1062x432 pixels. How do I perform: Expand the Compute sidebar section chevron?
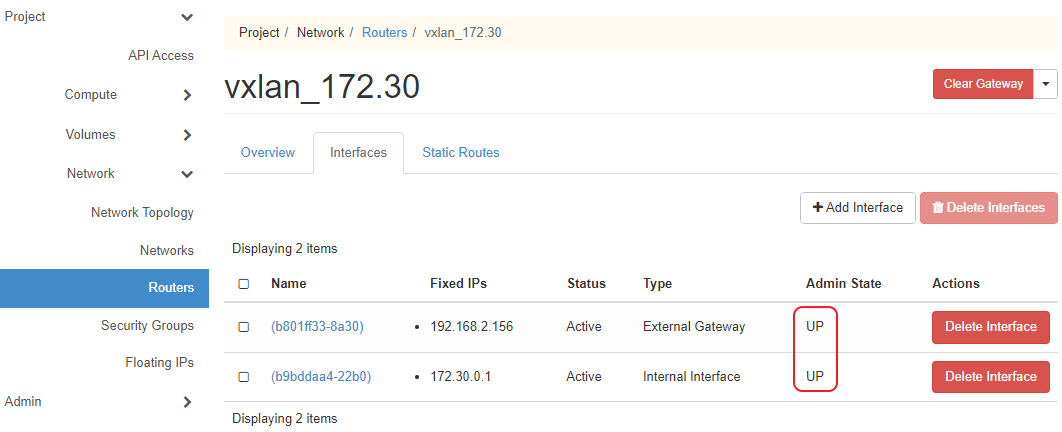187,95
